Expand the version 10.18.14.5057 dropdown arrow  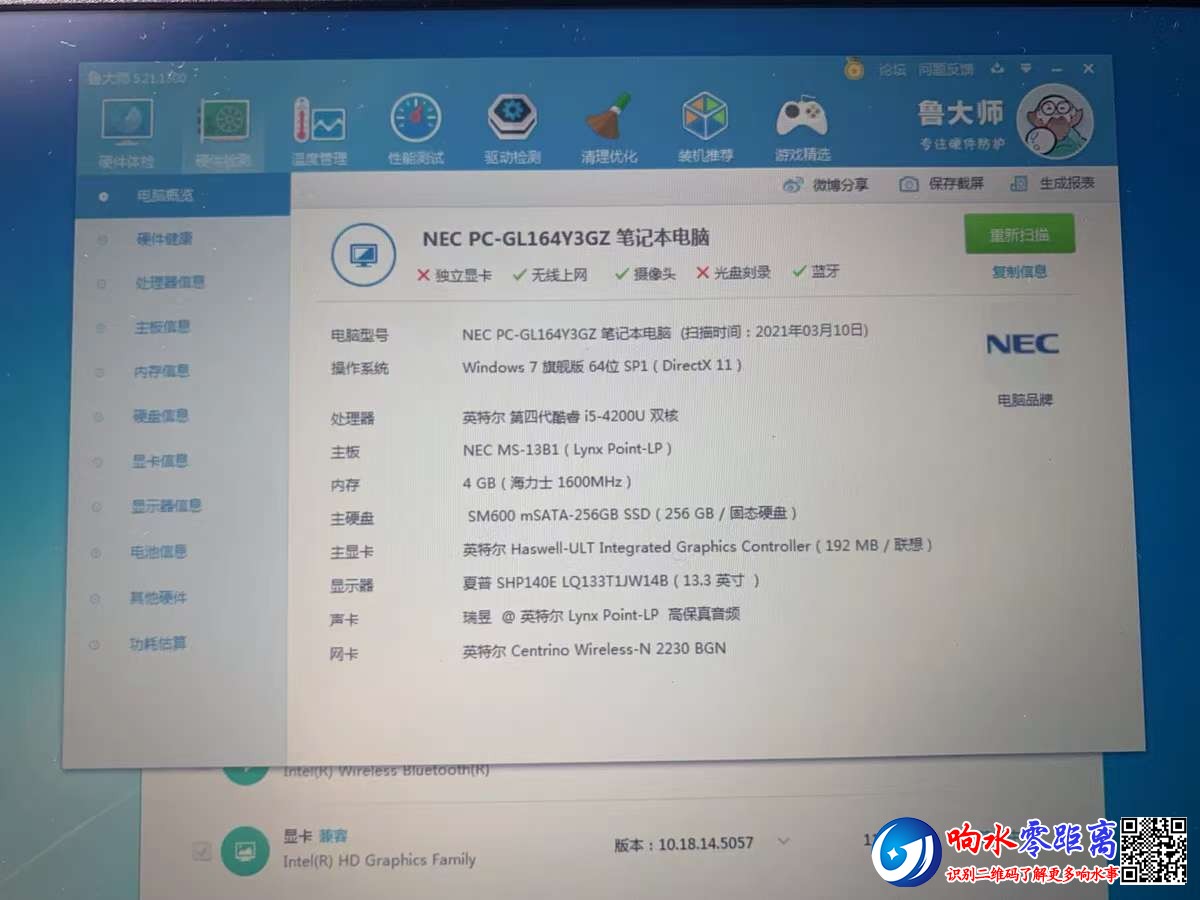point(783,842)
